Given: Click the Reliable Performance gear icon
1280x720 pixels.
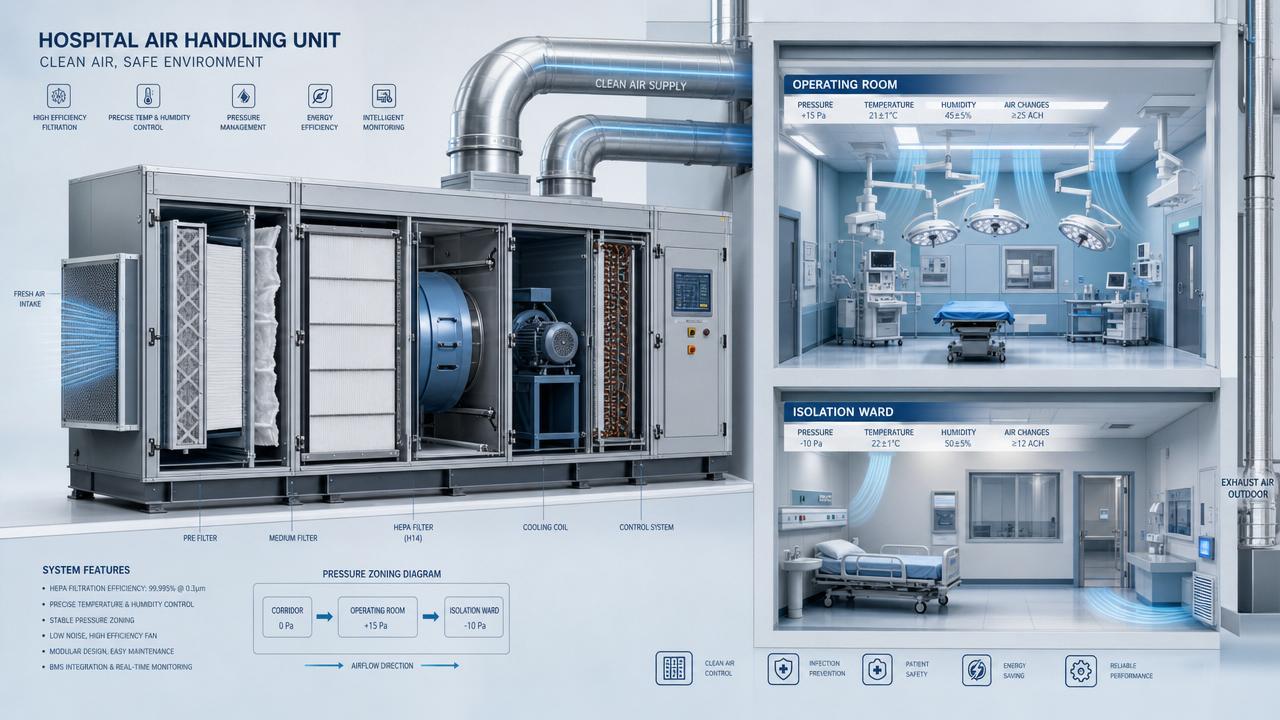Looking at the screenshot, I should coord(1080,669).
